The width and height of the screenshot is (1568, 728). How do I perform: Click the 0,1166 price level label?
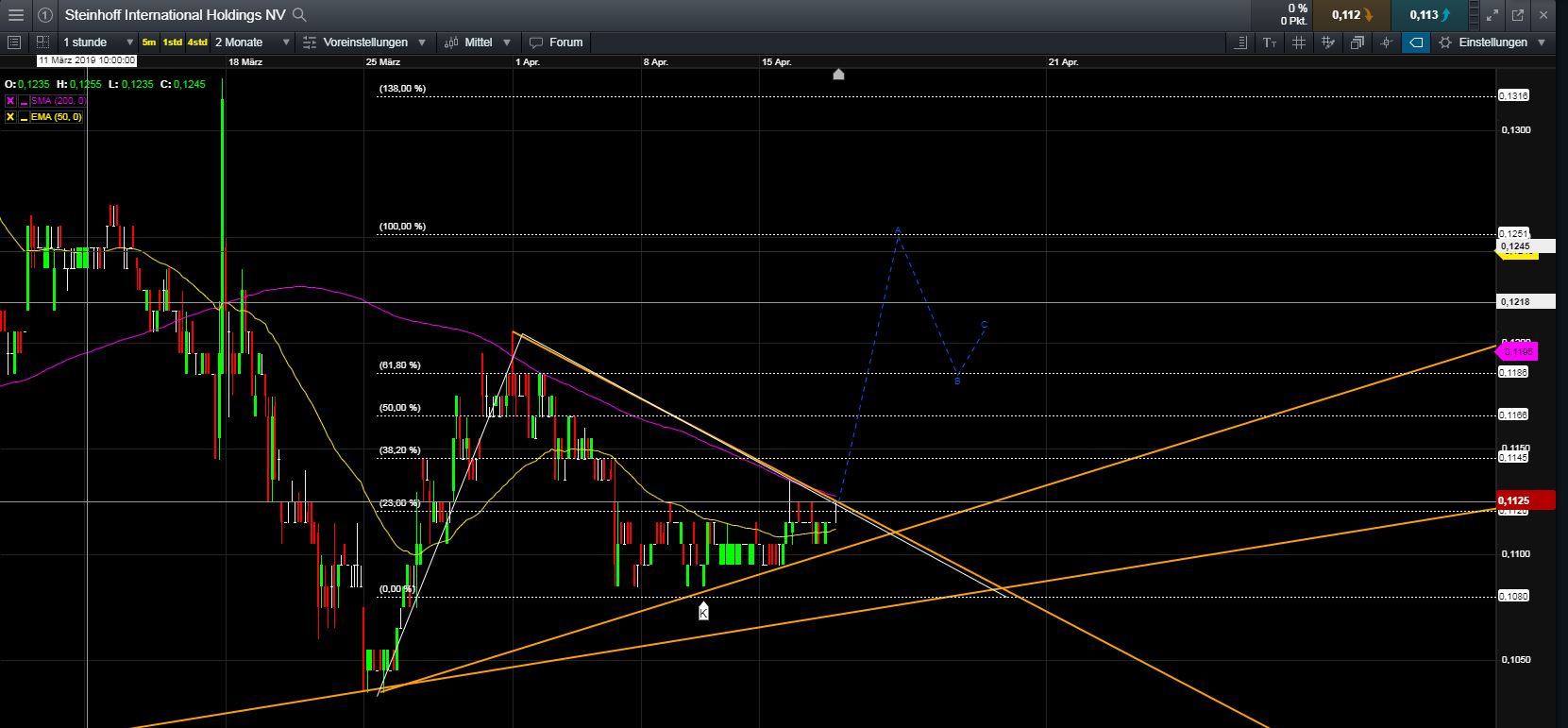(x=1513, y=415)
